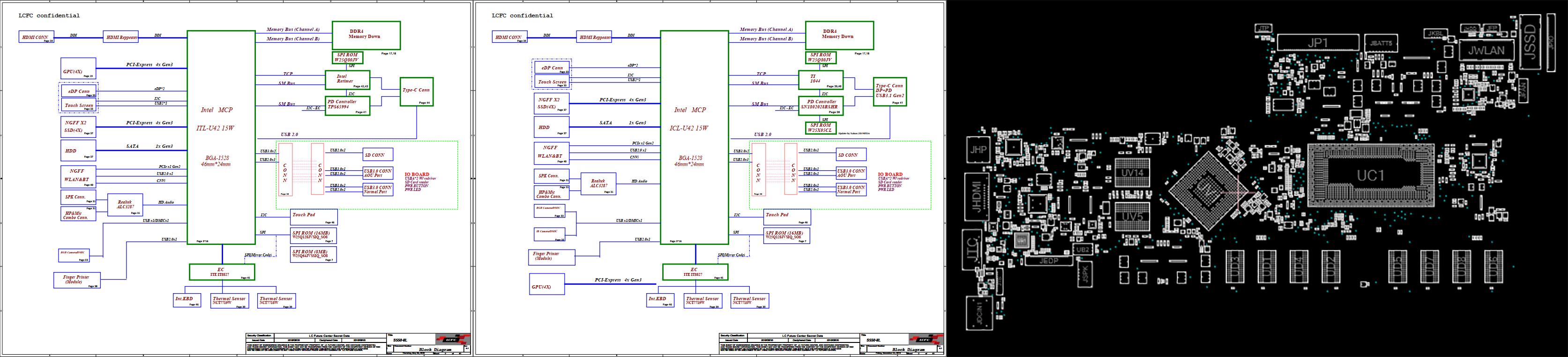Select HDD block in ICL-U42 diagram

coord(552,127)
